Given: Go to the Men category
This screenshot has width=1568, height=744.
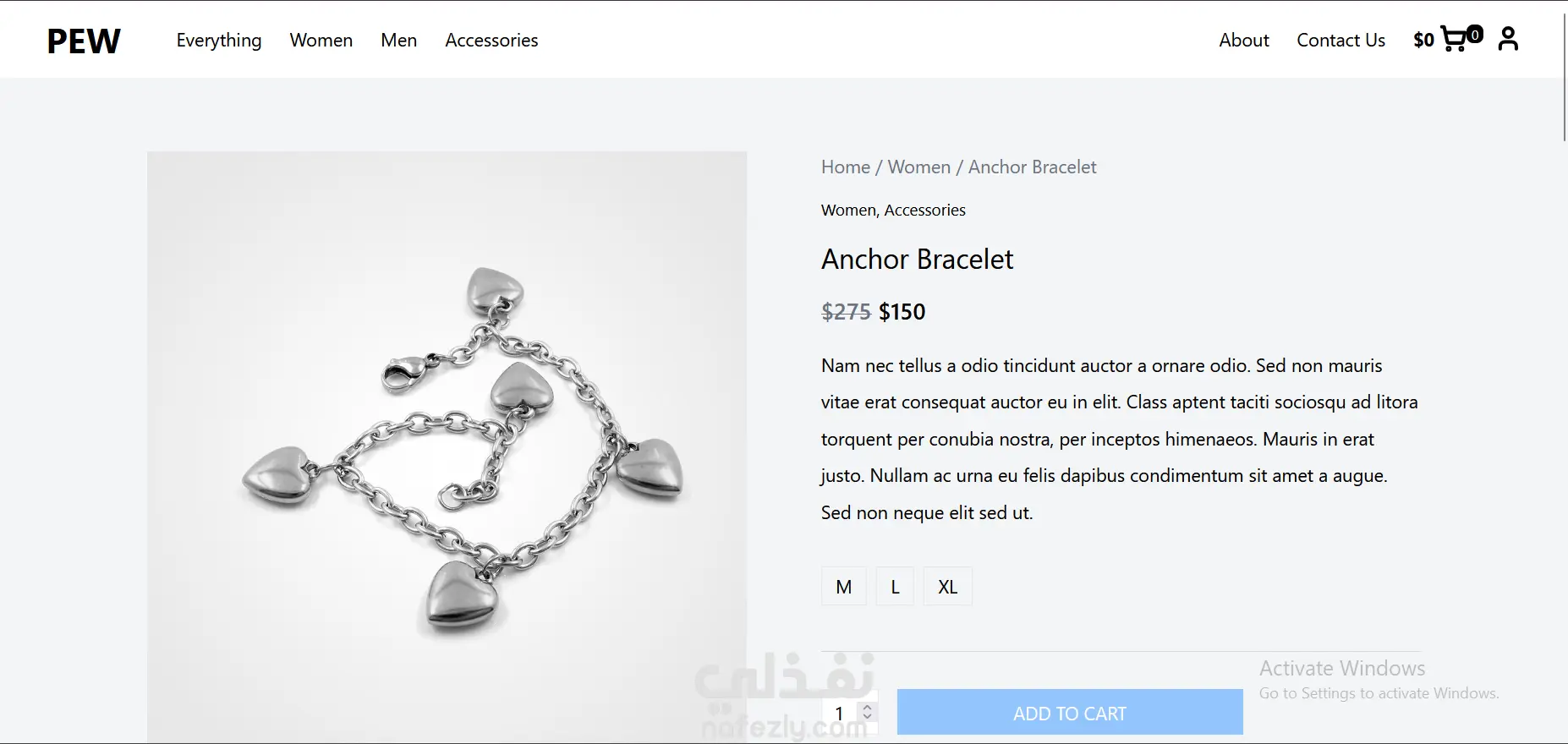Looking at the screenshot, I should coord(399,41).
